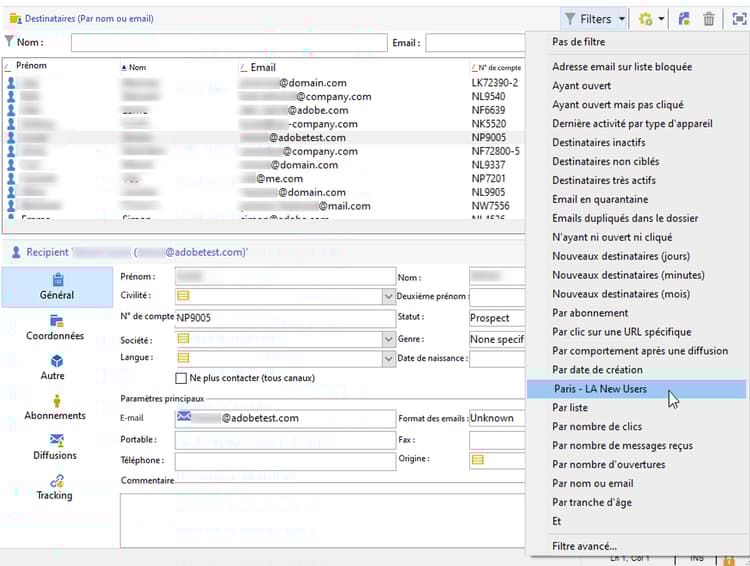Click the gear actions icon in toolbar
The image size is (750, 566).
pyautogui.click(x=646, y=19)
